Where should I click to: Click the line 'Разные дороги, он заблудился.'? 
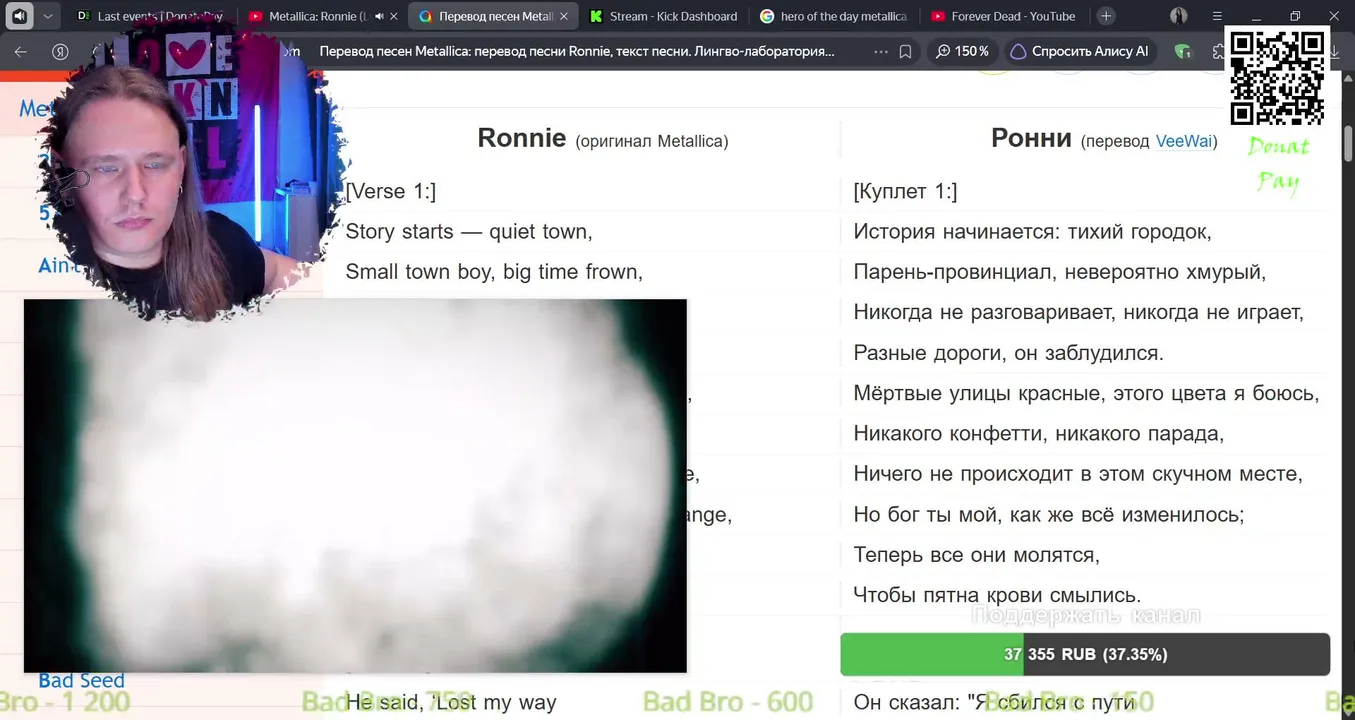[1008, 352]
